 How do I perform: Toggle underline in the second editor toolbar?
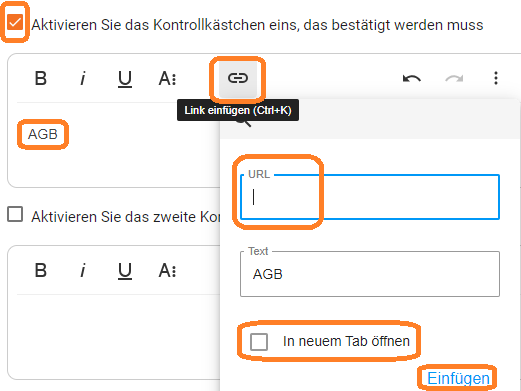pos(125,271)
